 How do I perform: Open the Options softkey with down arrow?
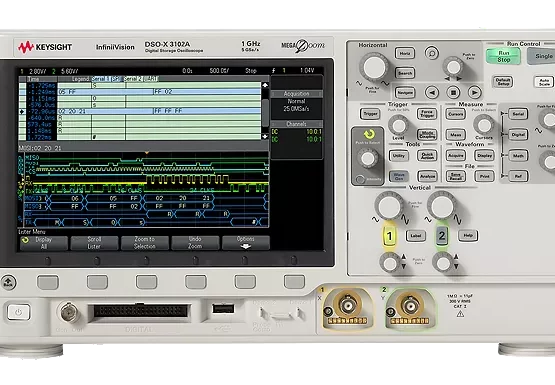(x=246, y=243)
